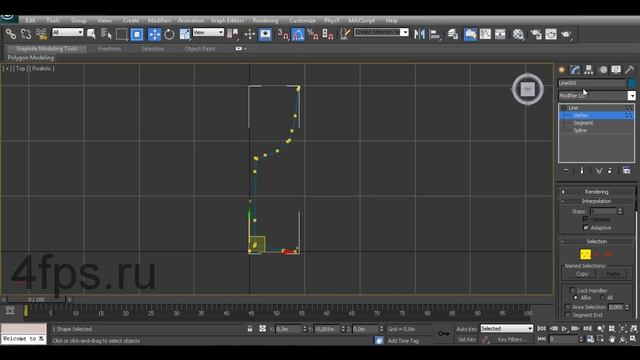Select Spline sub-object in modifier stack

click(x=580, y=131)
